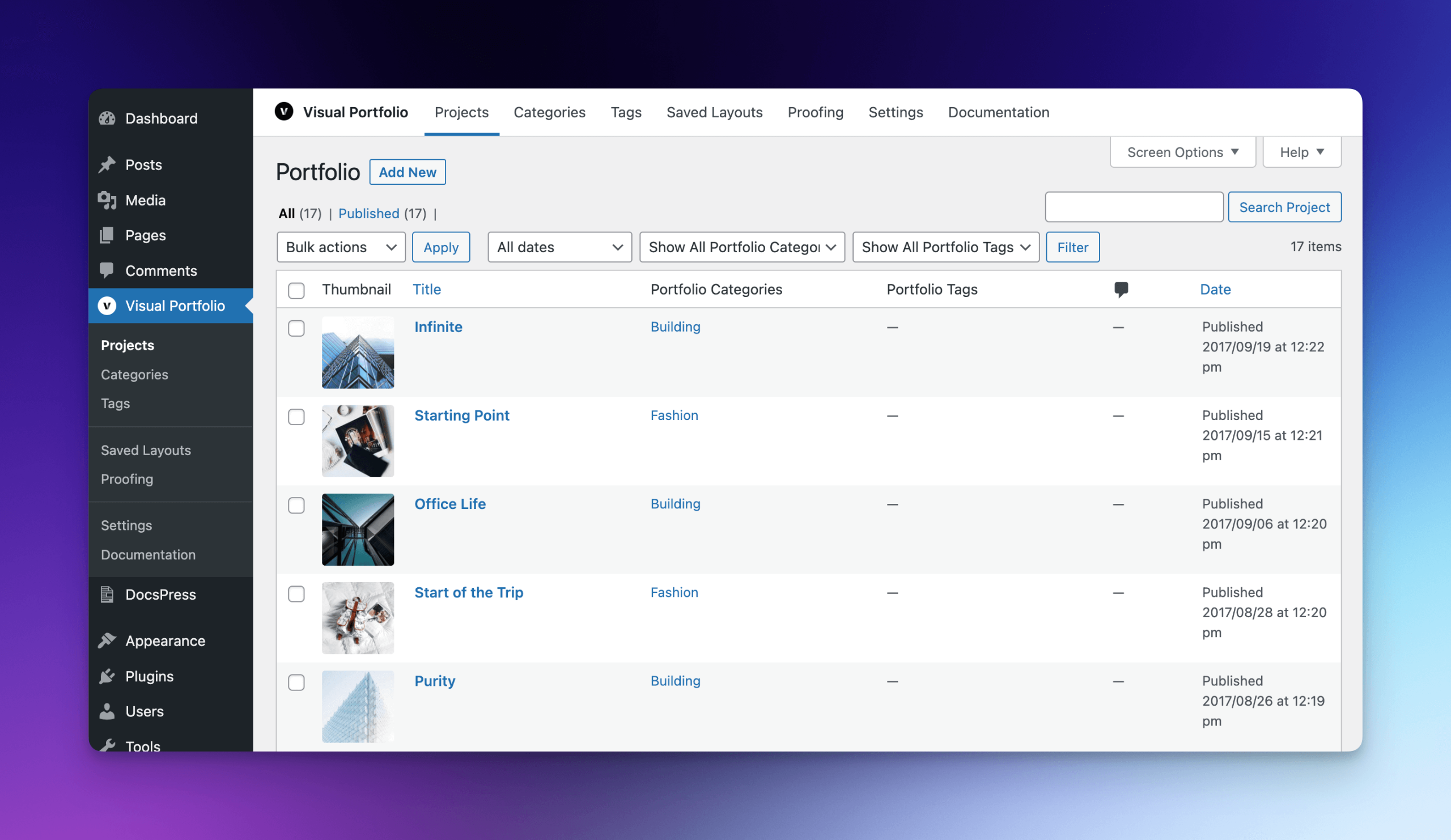Click the Plugins plug icon
Image resolution: width=1451 pixels, height=840 pixels.
107,677
